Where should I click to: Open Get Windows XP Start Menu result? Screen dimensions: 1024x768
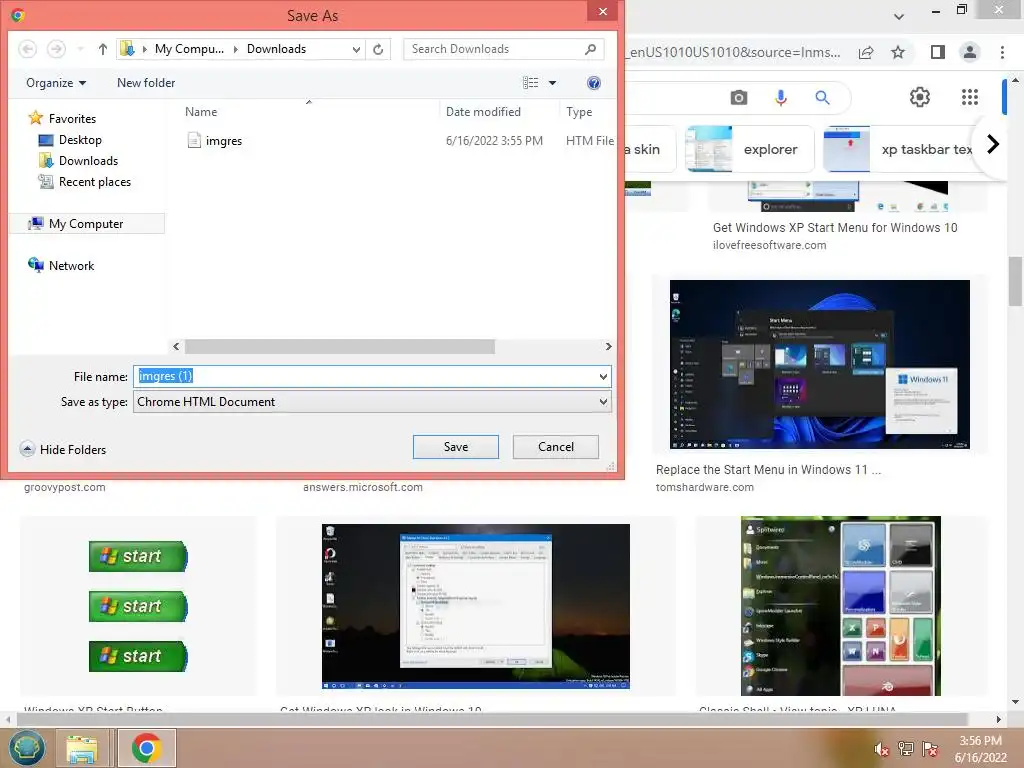[835, 228]
